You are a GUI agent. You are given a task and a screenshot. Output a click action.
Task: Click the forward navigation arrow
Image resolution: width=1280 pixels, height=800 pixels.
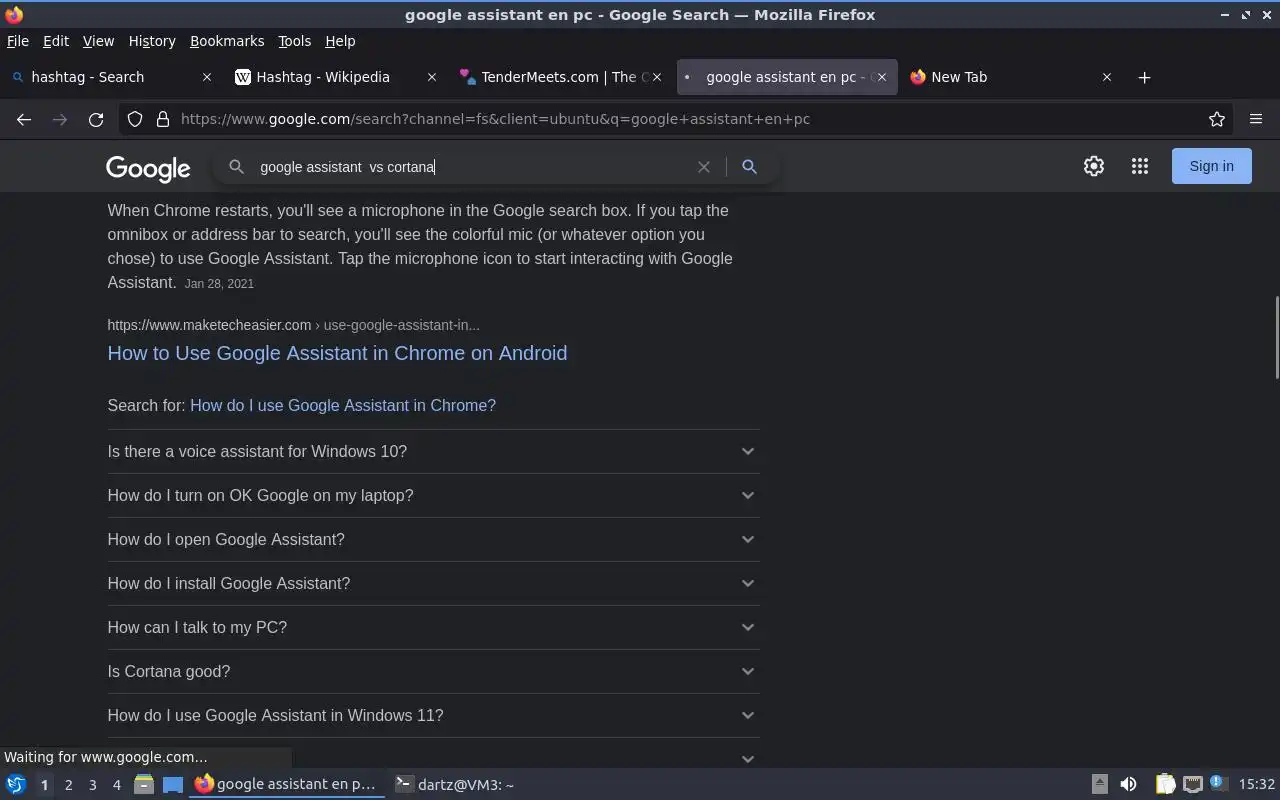[60, 119]
